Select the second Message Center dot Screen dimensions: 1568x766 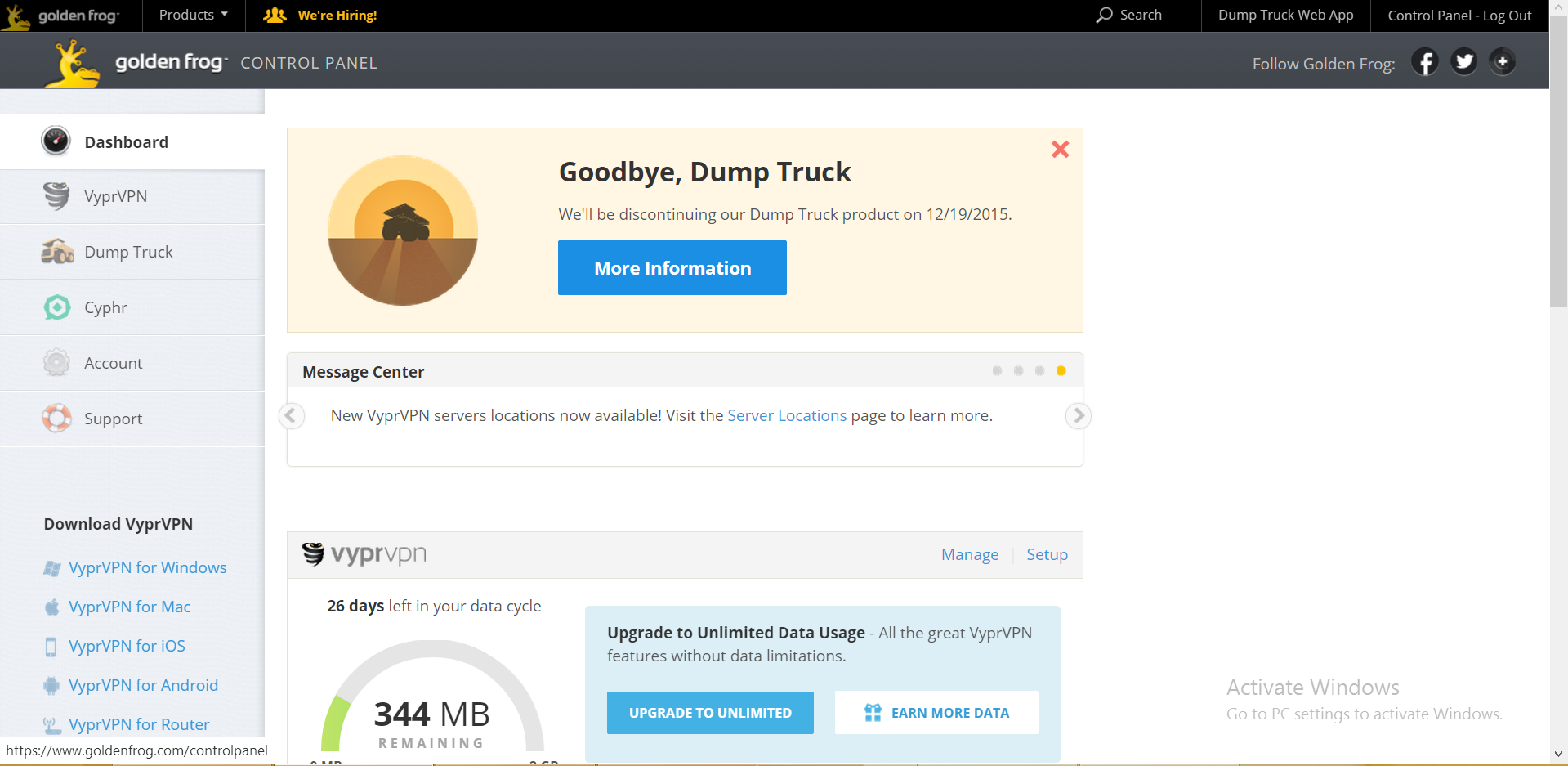point(1018,370)
